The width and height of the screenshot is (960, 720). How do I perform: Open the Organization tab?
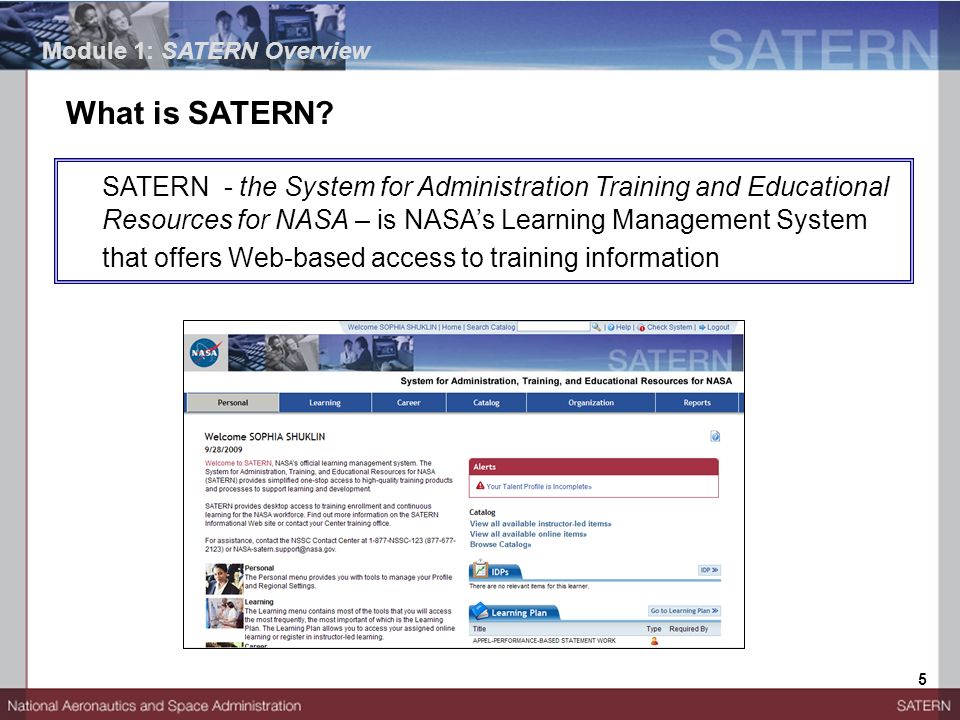(x=591, y=403)
